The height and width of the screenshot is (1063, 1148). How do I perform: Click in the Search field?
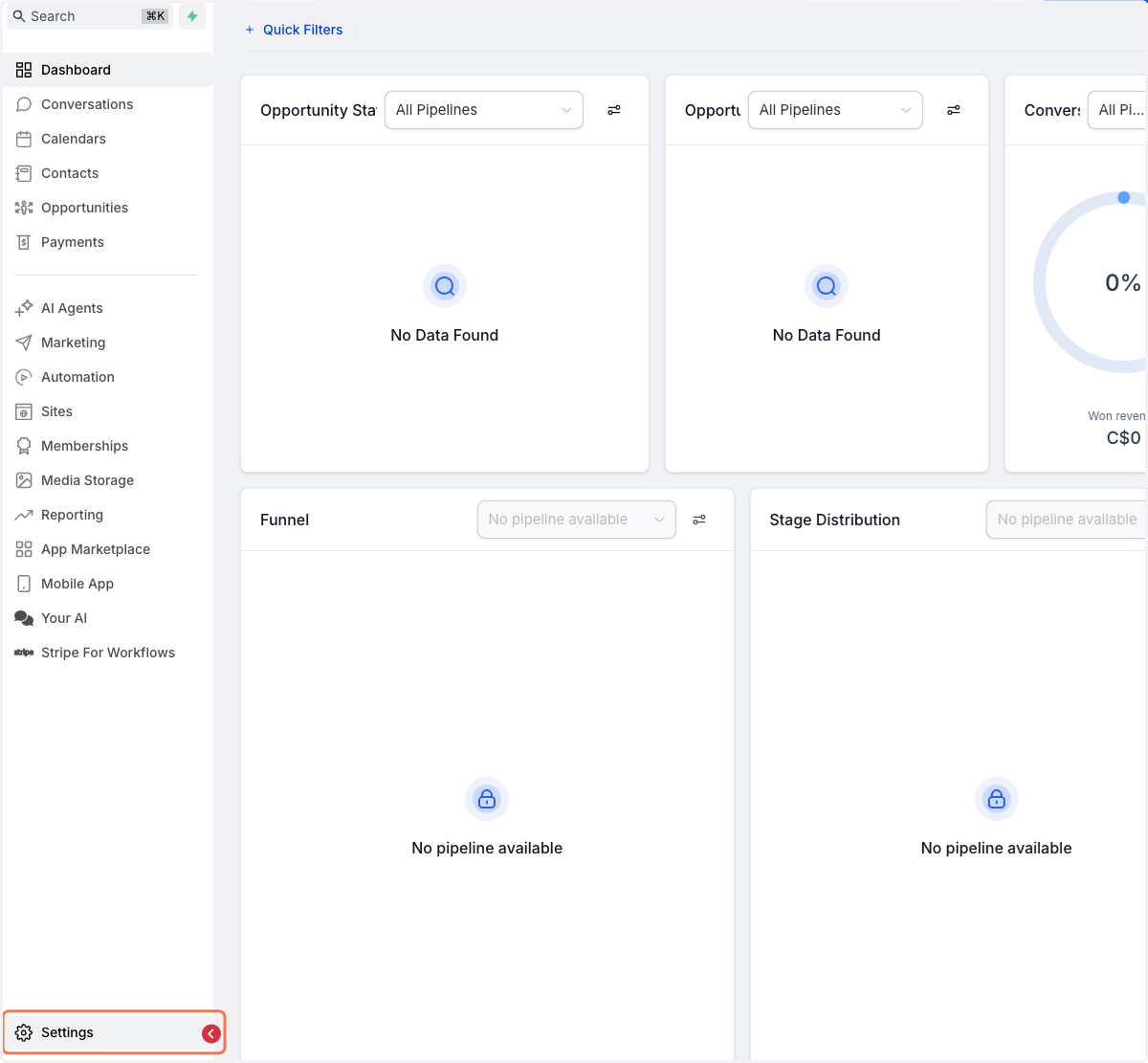91,16
